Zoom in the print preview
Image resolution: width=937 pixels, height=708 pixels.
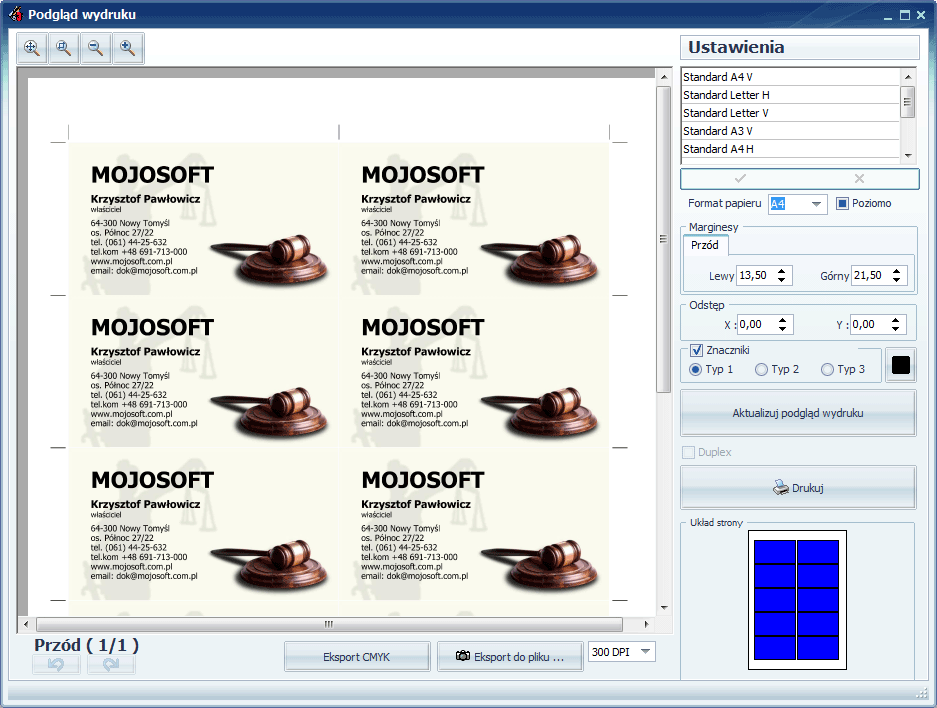[x=128, y=48]
